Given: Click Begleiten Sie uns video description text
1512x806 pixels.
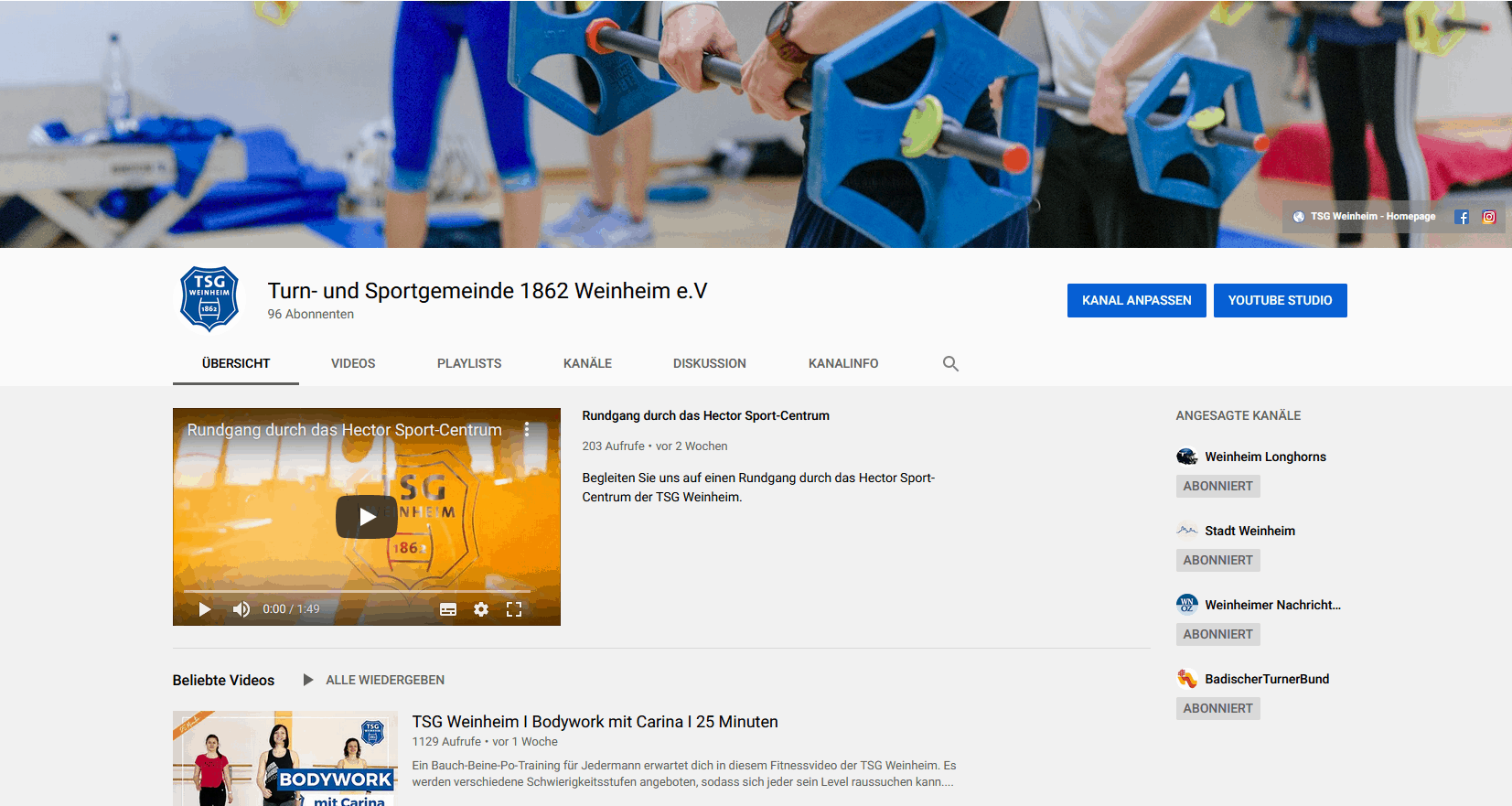Looking at the screenshot, I should coord(759,488).
